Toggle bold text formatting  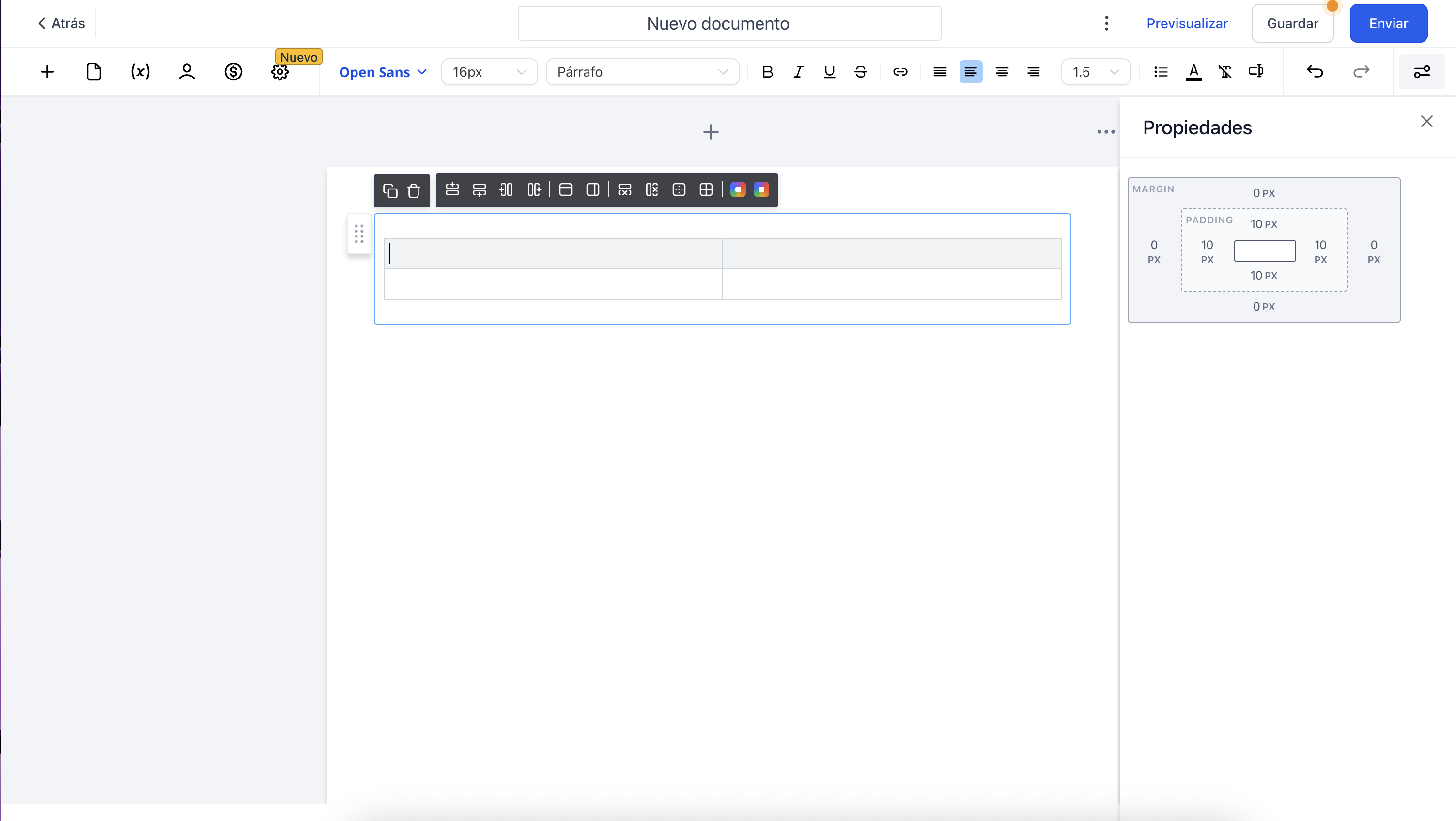pyautogui.click(x=767, y=72)
